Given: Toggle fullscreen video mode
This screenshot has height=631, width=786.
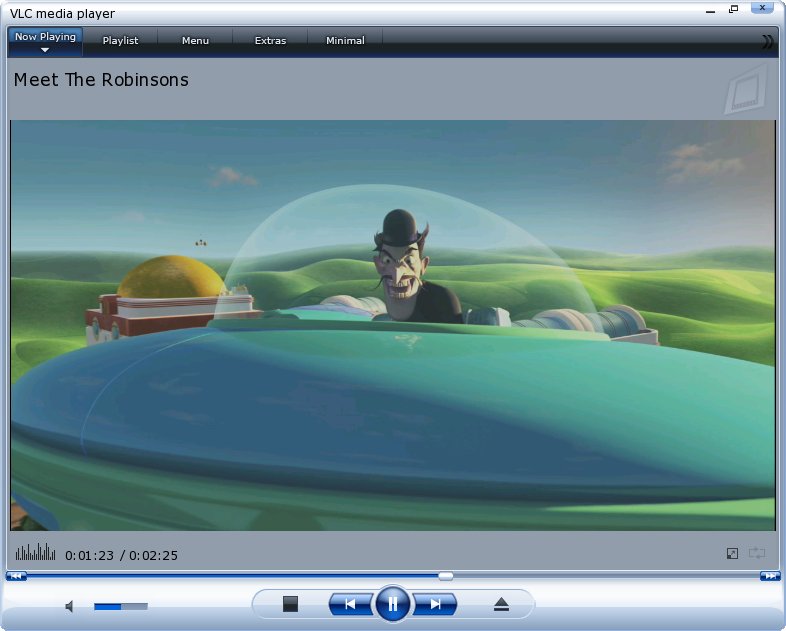Looking at the screenshot, I should coord(733,553).
